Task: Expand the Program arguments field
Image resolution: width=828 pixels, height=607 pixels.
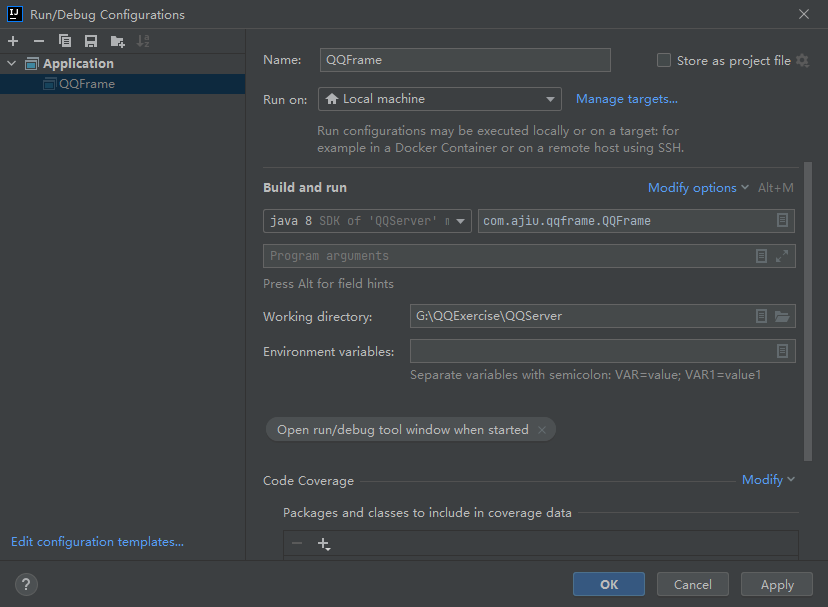Action: (x=782, y=256)
